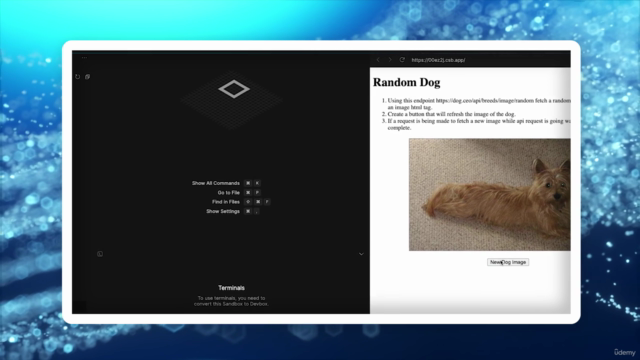
Task: Collapse the bottom panel with the chevron
Action: tap(361, 254)
